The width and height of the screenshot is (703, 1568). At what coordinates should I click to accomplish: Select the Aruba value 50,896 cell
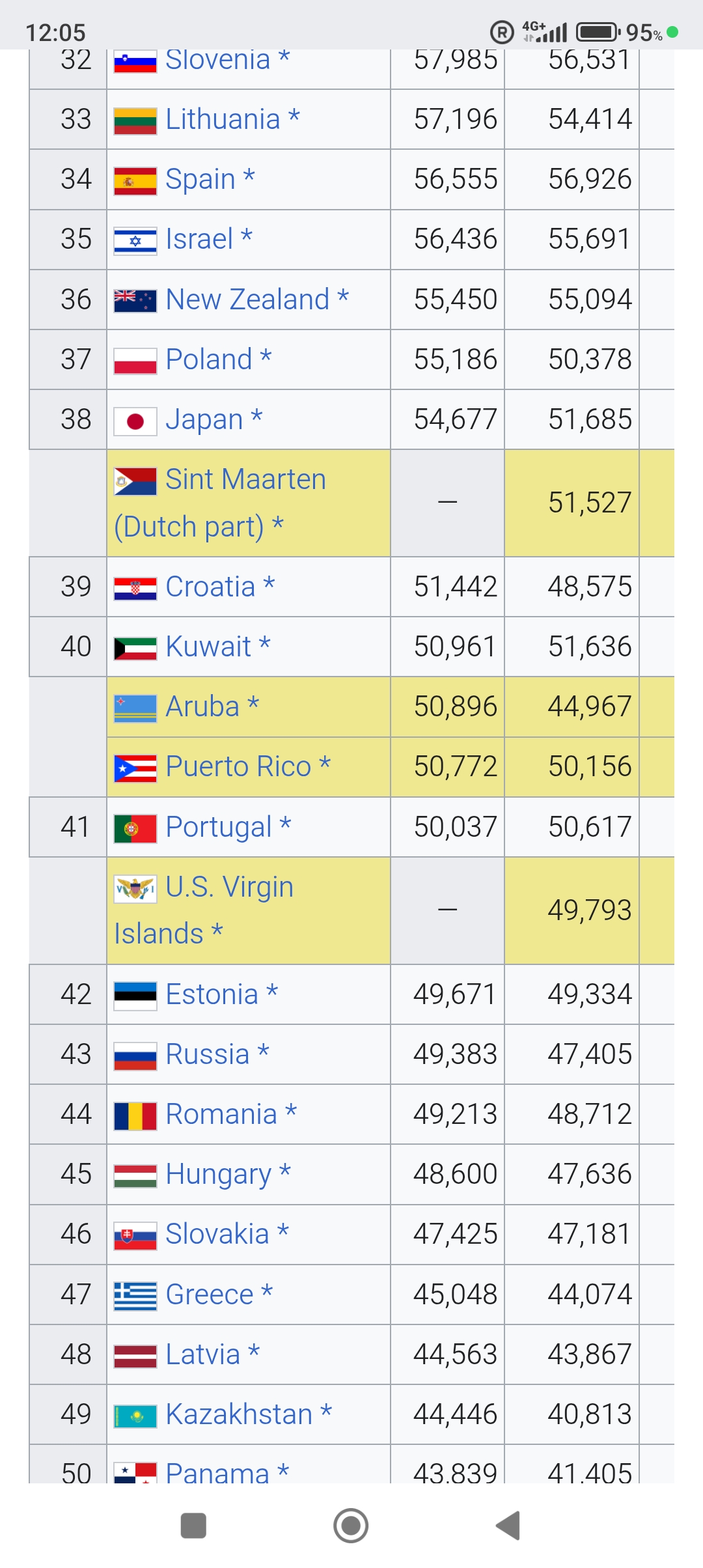[455, 707]
